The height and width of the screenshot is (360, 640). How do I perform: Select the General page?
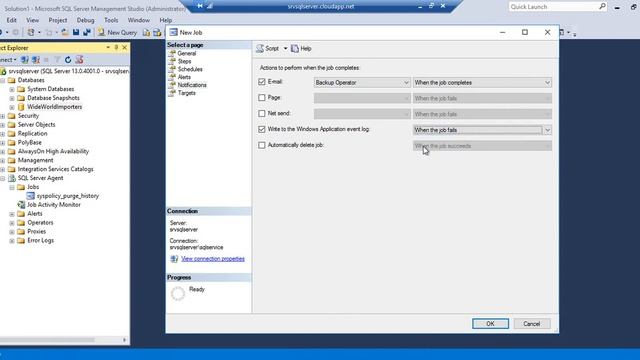[187, 53]
